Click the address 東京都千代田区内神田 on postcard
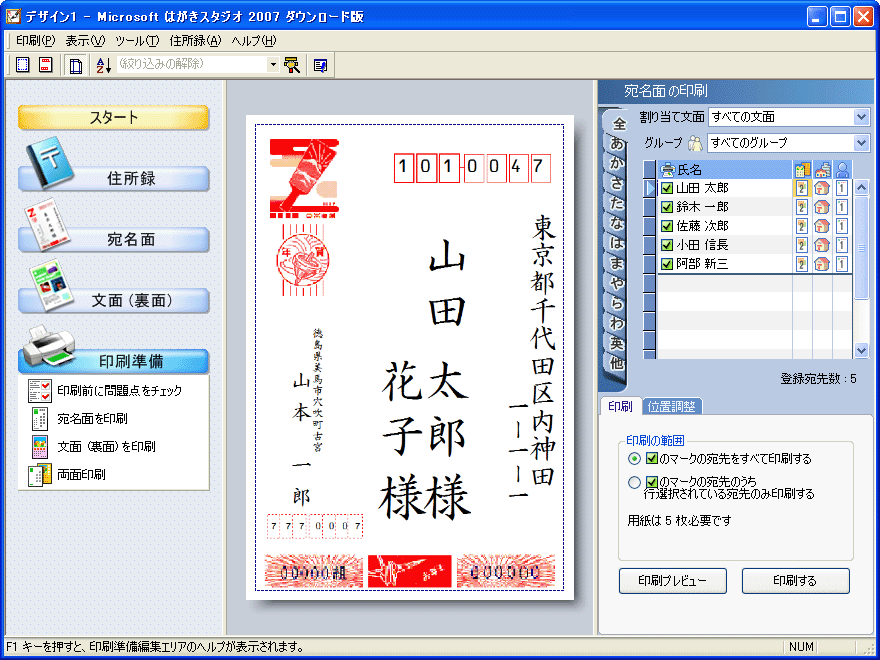The height and width of the screenshot is (660, 880). click(x=543, y=351)
